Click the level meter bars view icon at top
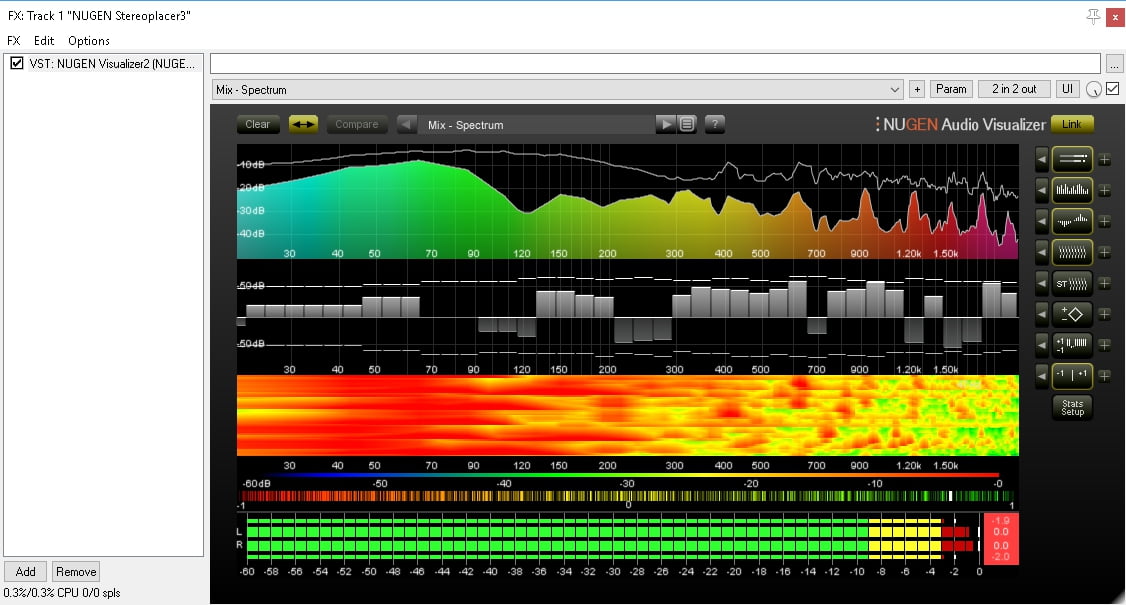 tap(1072, 159)
